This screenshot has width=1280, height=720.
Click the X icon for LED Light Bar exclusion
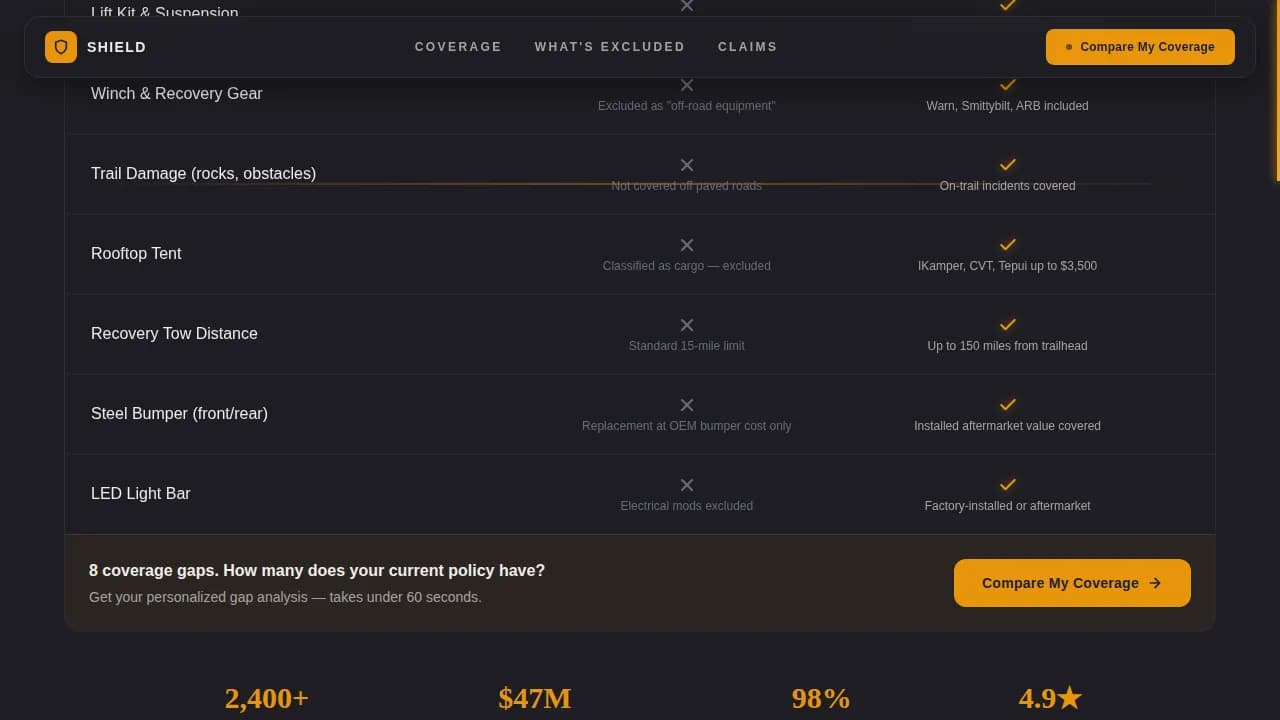(x=687, y=485)
